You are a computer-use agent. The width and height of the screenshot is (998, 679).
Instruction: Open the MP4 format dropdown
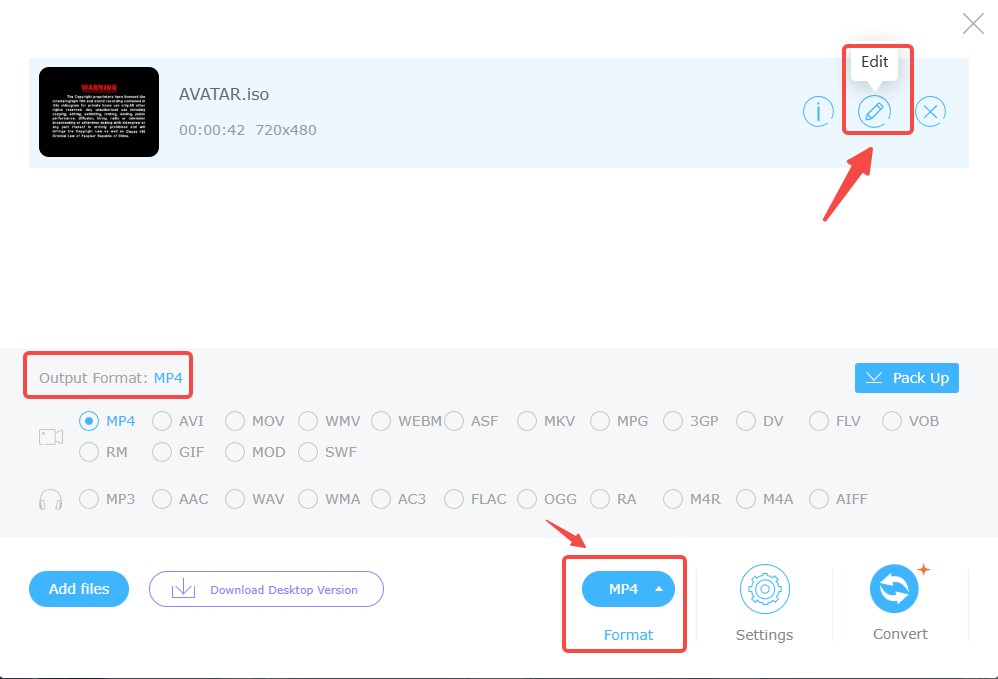(x=627, y=589)
